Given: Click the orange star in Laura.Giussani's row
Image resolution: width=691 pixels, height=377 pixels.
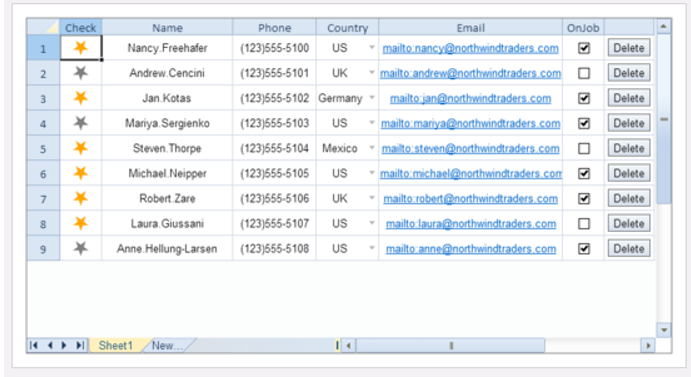Looking at the screenshot, I should point(81,224).
